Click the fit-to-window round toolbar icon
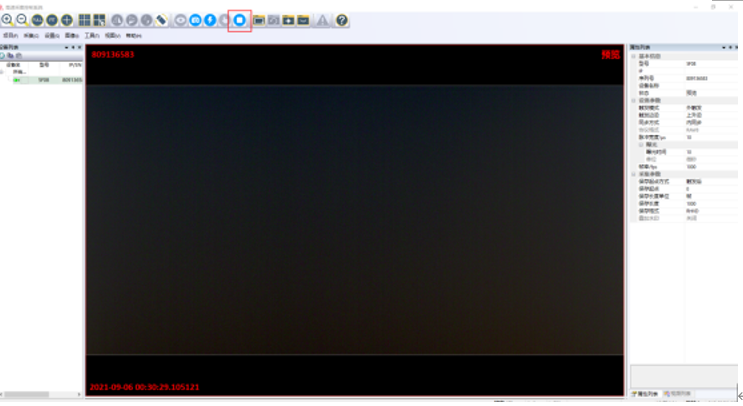This screenshot has width=743, height=406. point(52,20)
